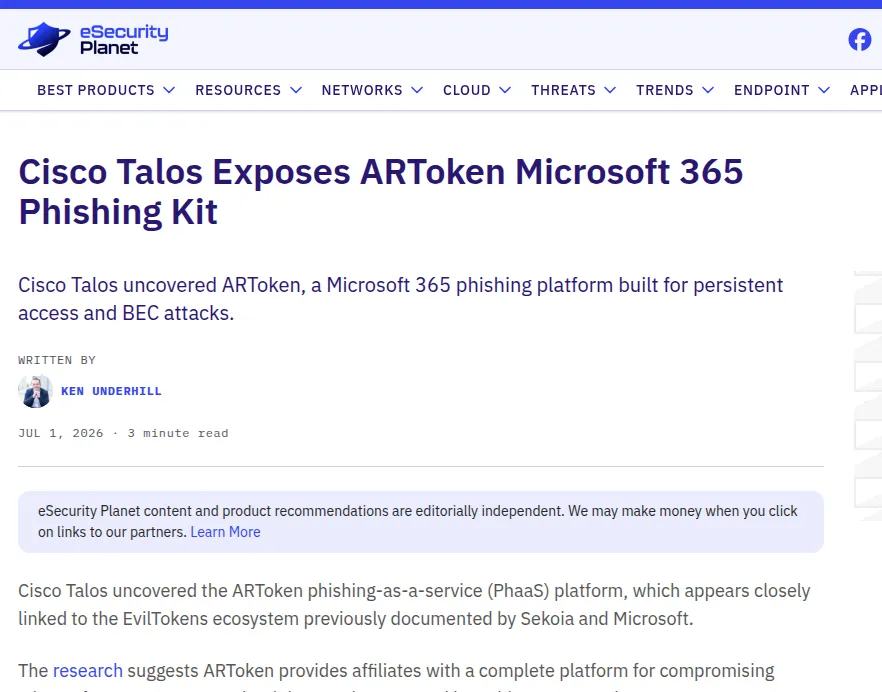
Task: Expand the Best Products chevron
Action: click(169, 90)
